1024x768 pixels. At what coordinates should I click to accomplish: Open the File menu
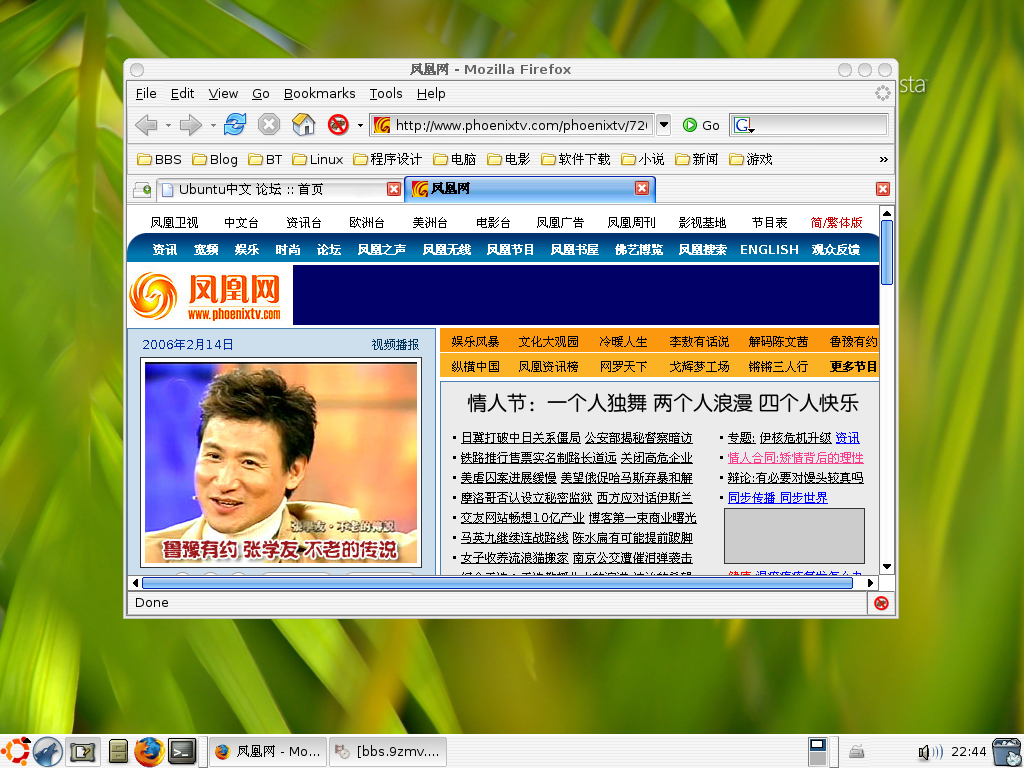(146, 93)
